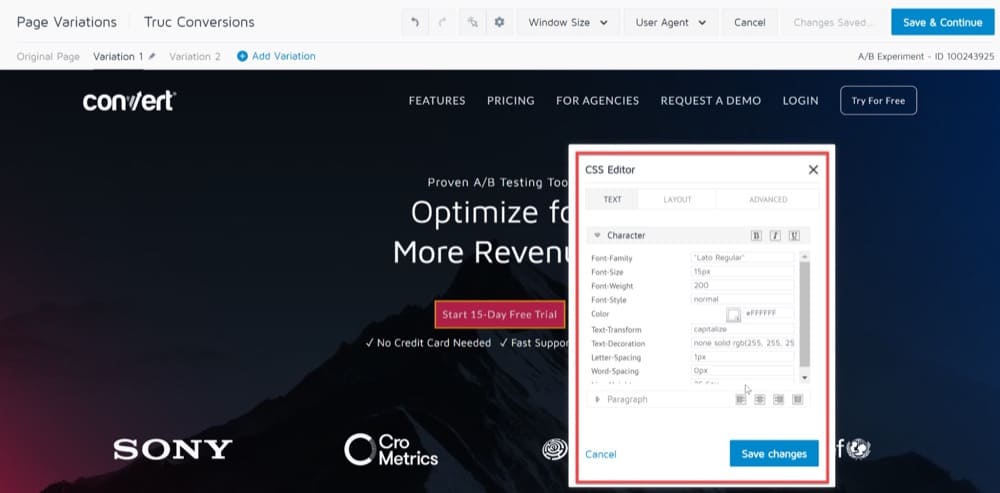Click the Font-Style input field
Image resolution: width=1000 pixels, height=493 pixels.
click(743, 299)
